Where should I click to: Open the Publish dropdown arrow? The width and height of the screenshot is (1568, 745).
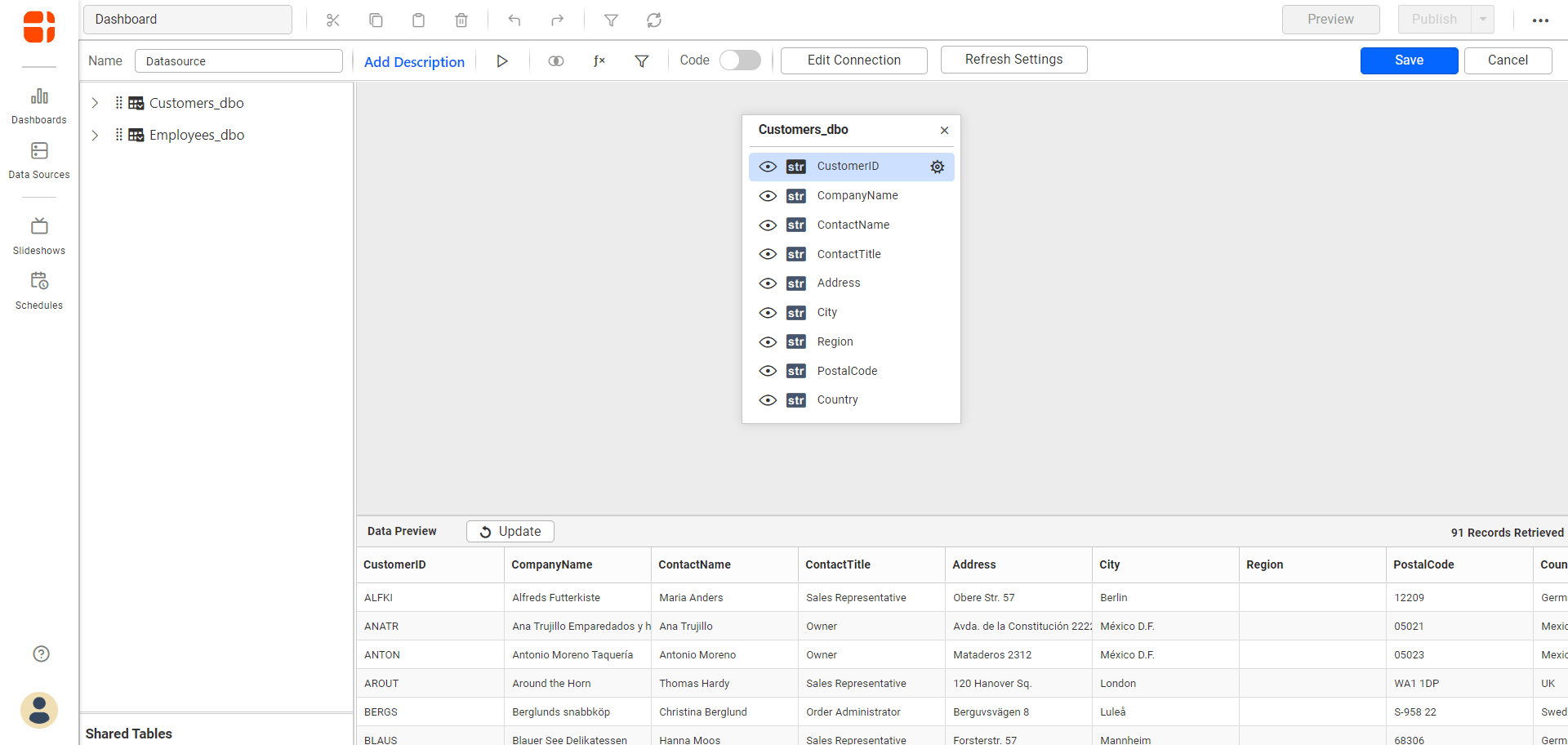coord(1481,19)
